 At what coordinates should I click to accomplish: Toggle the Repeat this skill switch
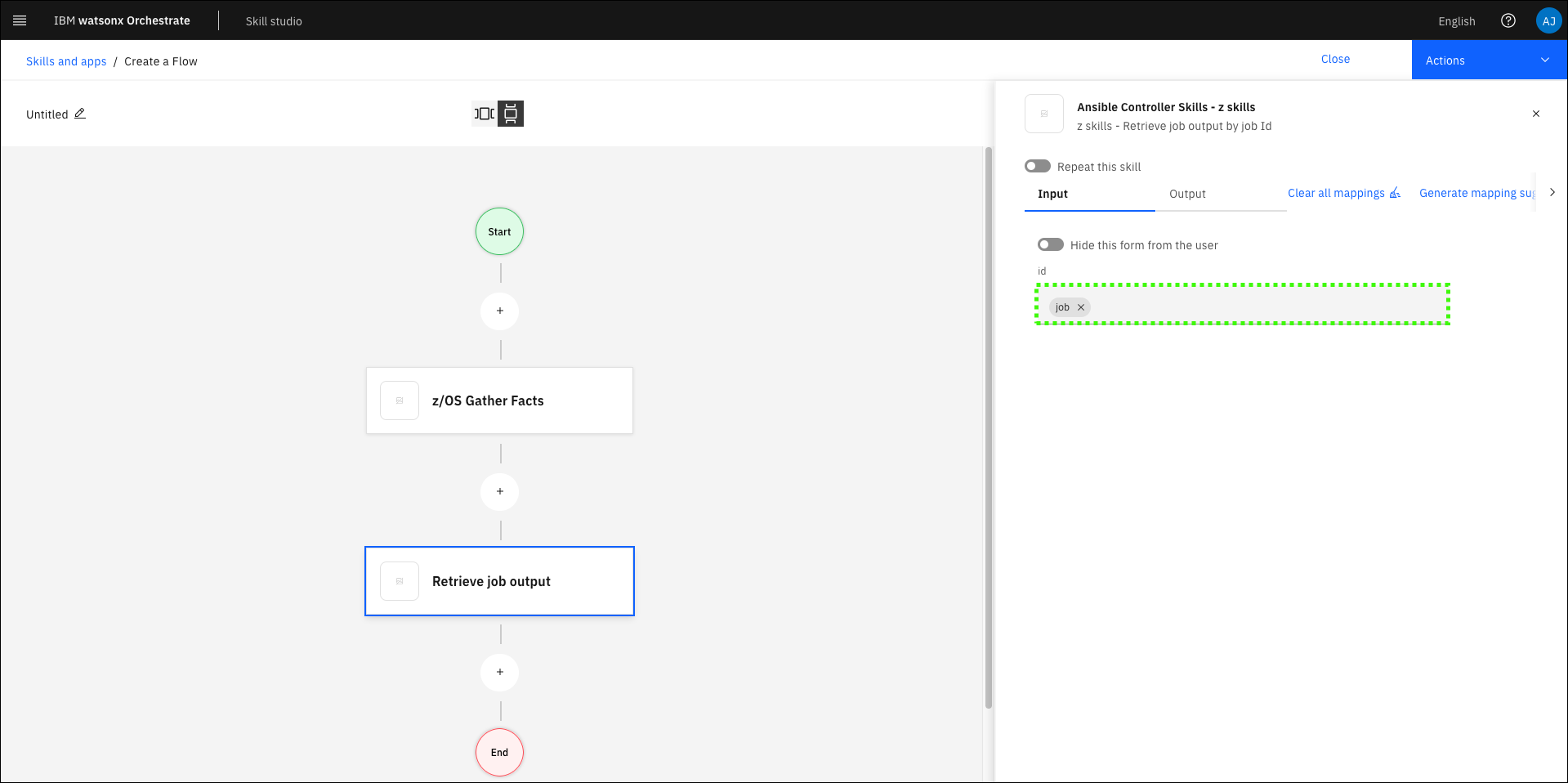tap(1038, 166)
